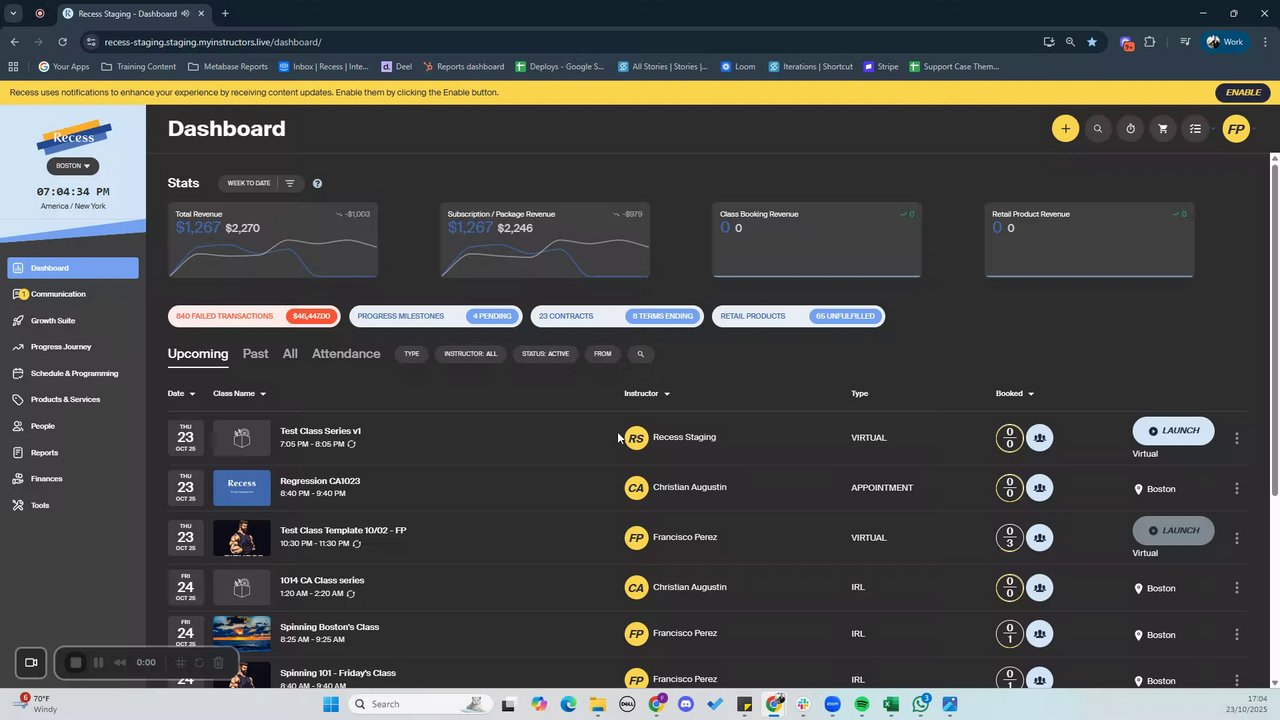The image size is (1280, 720).
Task: View attendees for Regression CA1023
Action: point(1040,488)
